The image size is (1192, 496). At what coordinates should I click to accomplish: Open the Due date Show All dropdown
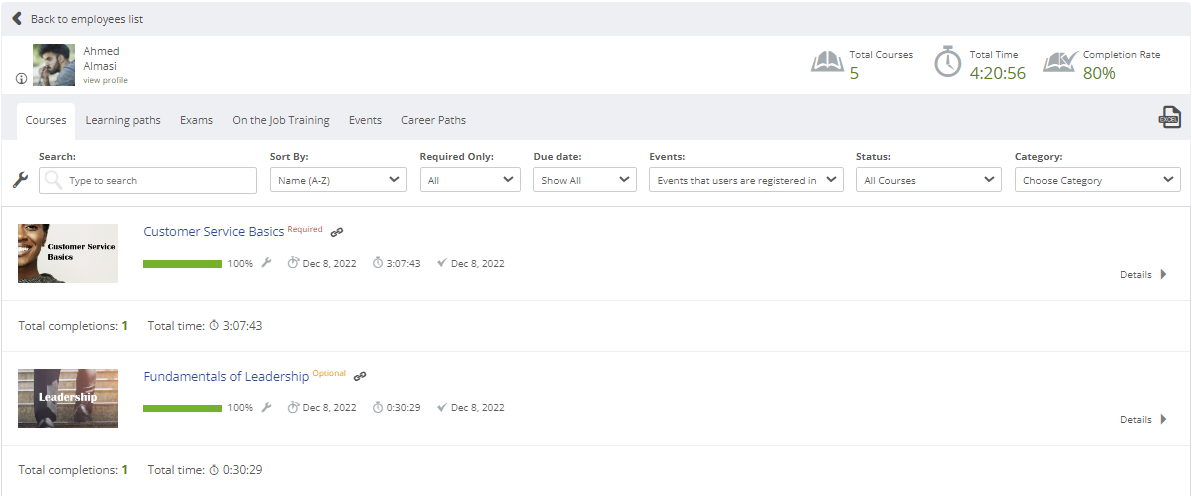coord(585,180)
